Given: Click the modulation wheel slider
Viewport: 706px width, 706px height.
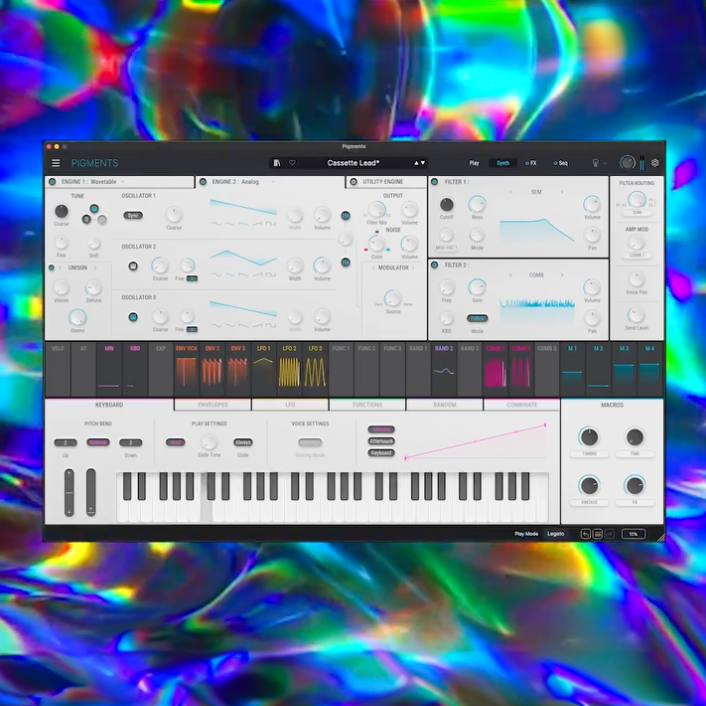Looking at the screenshot, I should [x=91, y=492].
